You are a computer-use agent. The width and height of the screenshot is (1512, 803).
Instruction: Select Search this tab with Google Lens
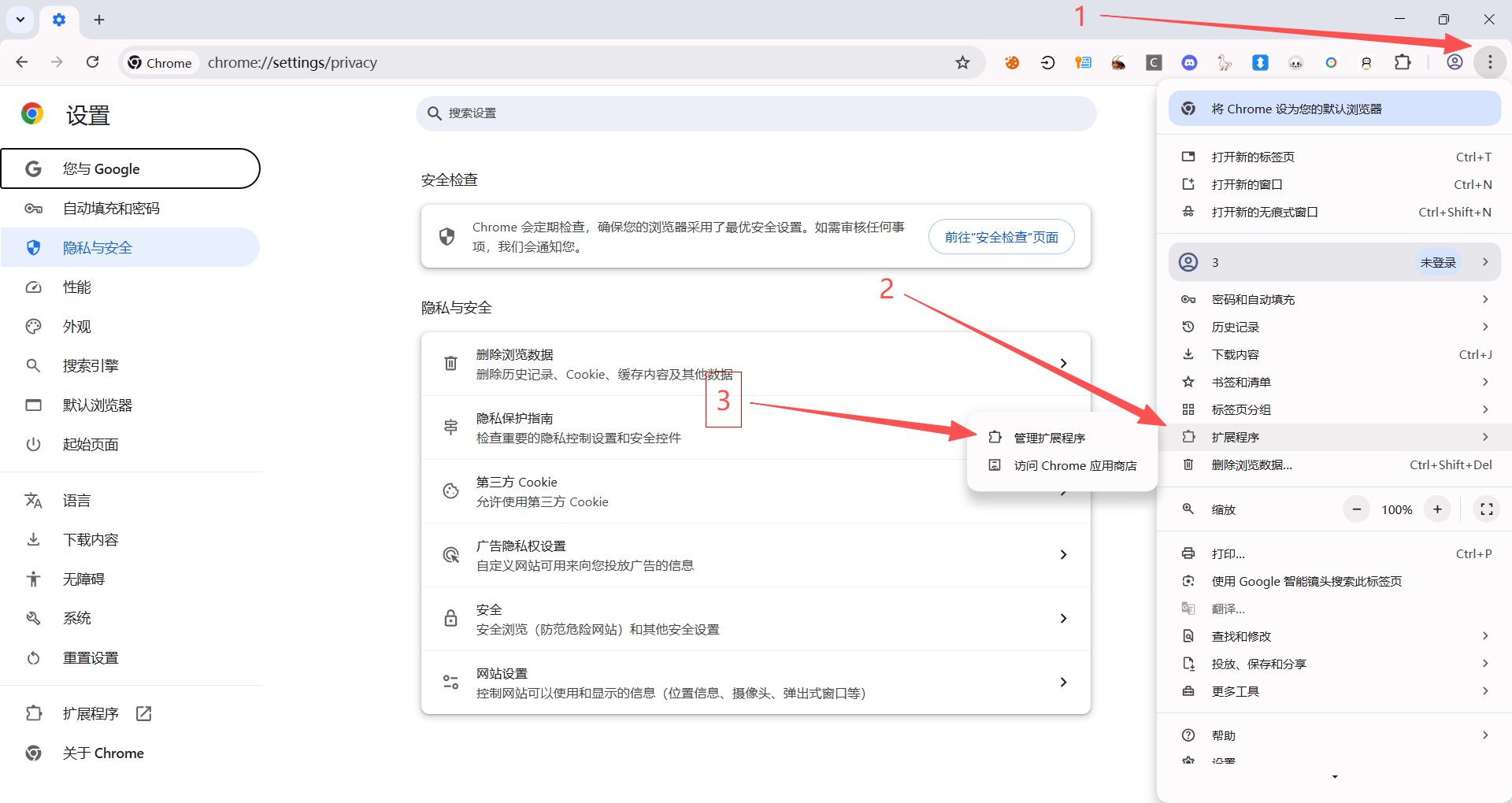coord(1335,581)
